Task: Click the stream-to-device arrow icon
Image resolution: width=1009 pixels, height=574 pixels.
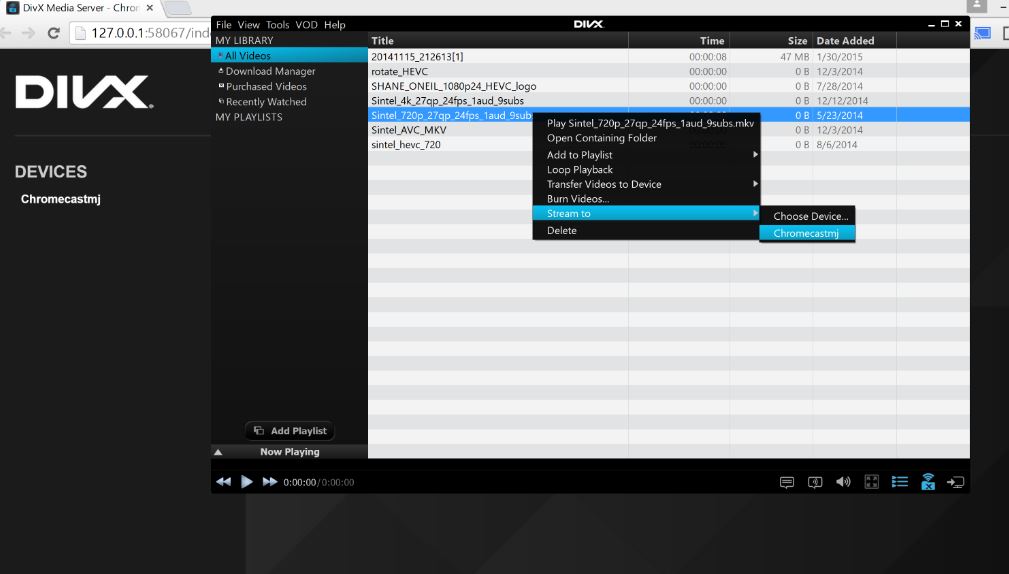Action: tap(956, 482)
